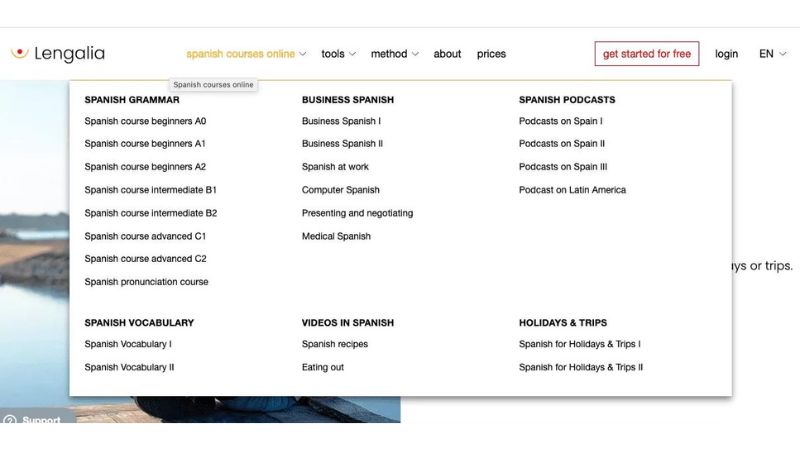Image resolution: width=800 pixels, height=450 pixels.
Task: Open Presenting and negotiating course
Action: pos(358,213)
